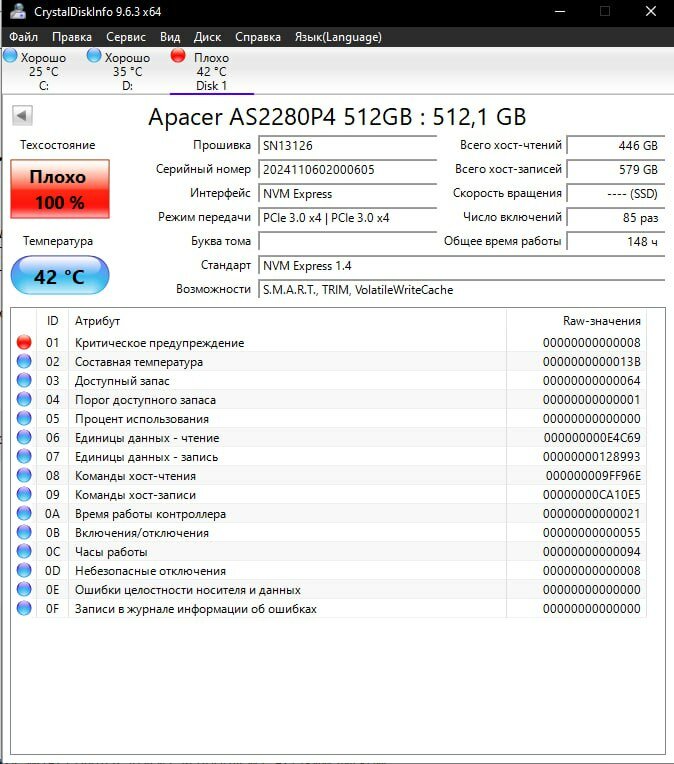Click blue status orb of attribute 09
The width and height of the screenshot is (674, 764).
click(24, 495)
